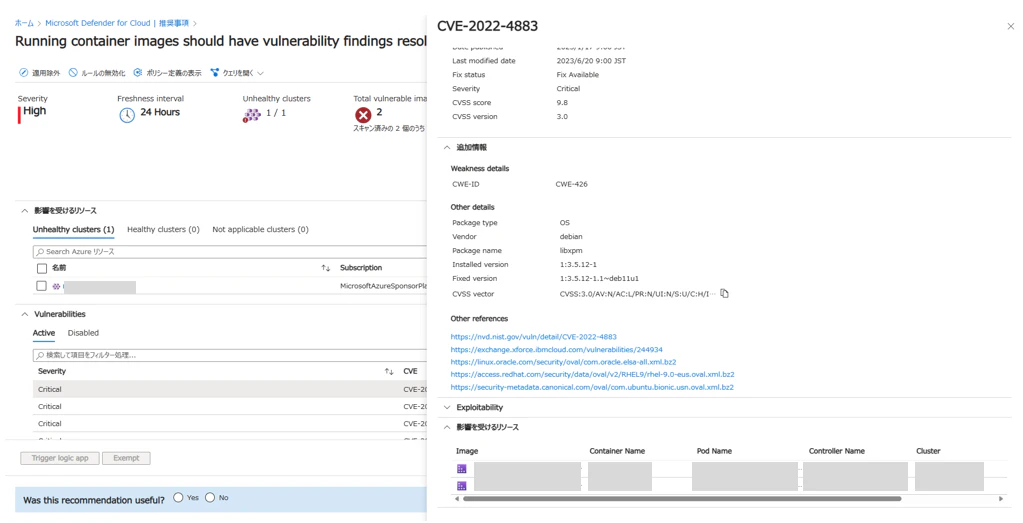Collapse the 追加情報 section
1023x523 pixels.
447,147
